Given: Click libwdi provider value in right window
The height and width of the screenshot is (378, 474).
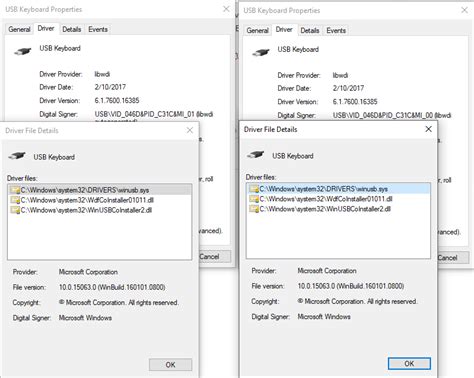Looking at the screenshot, I should click(x=340, y=75).
